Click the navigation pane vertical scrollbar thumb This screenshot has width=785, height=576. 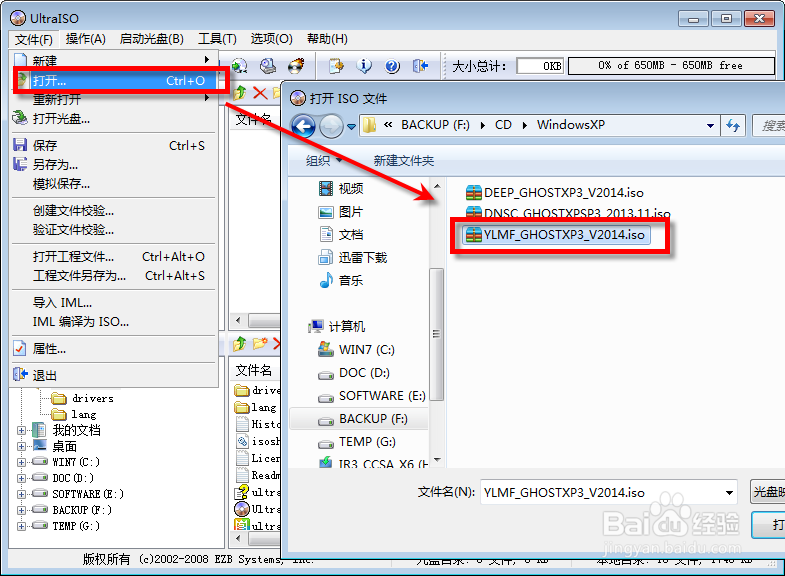[x=437, y=334]
